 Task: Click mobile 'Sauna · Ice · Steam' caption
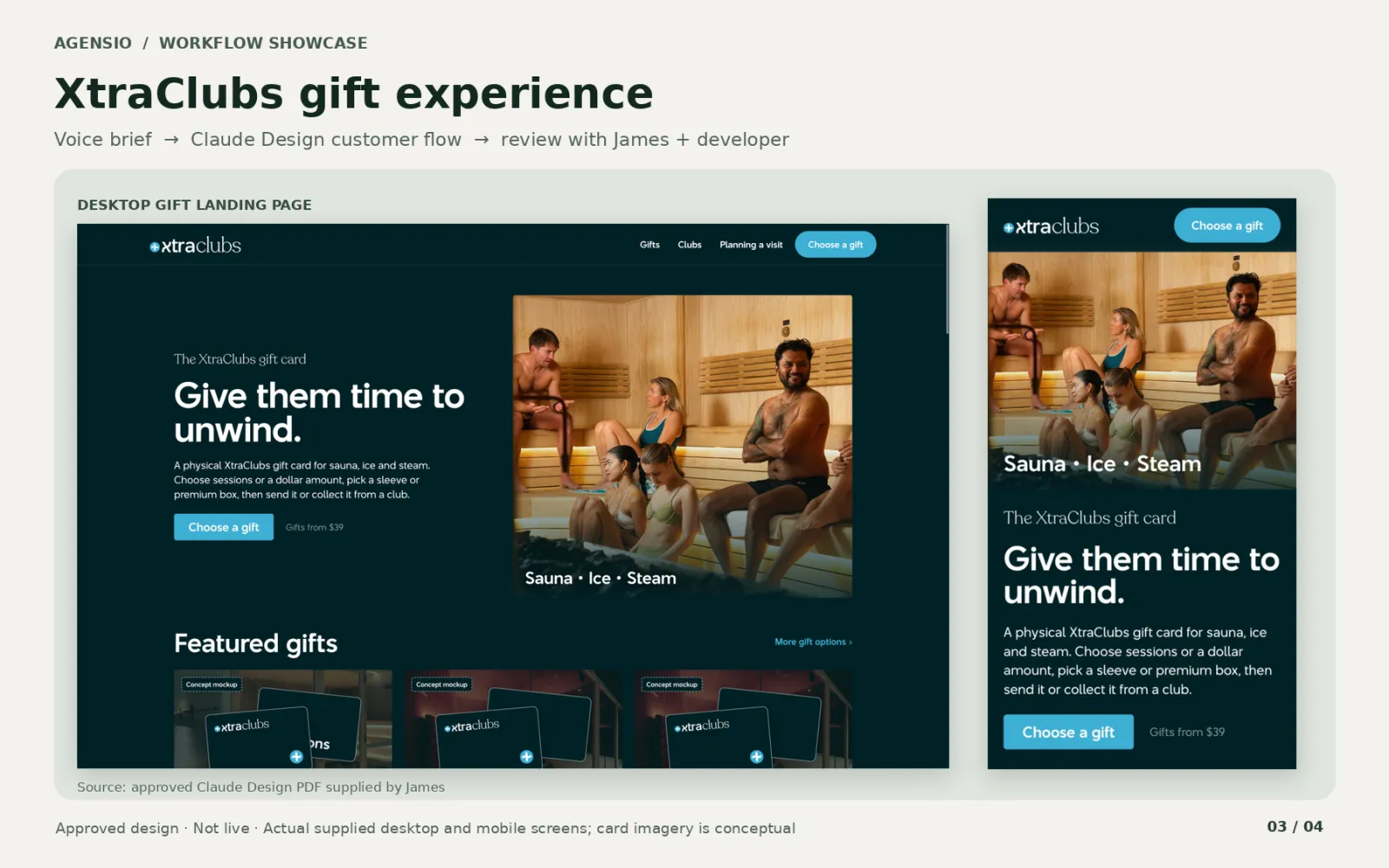click(x=1102, y=464)
